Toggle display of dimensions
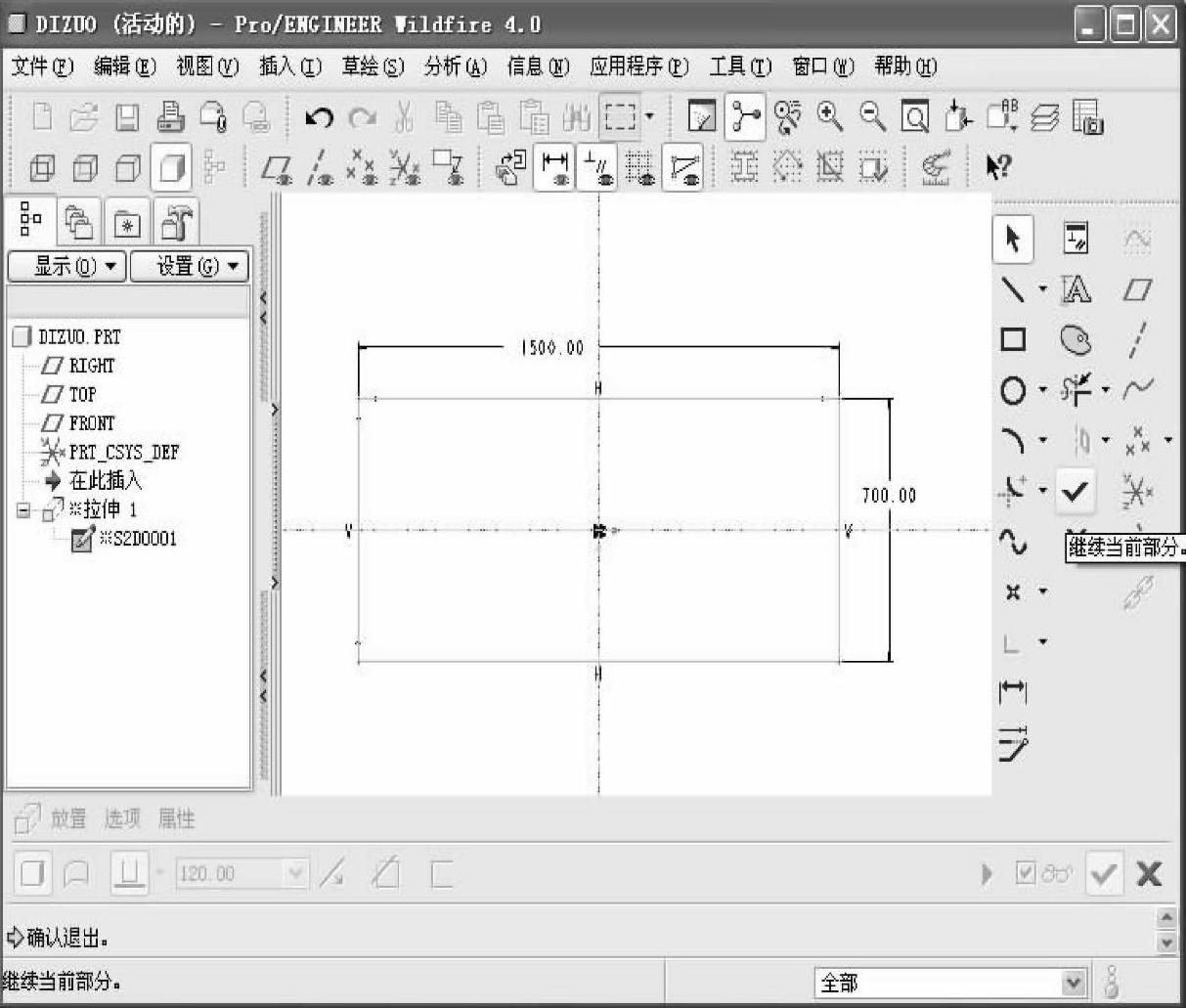The height and width of the screenshot is (1008, 1186). click(555, 168)
